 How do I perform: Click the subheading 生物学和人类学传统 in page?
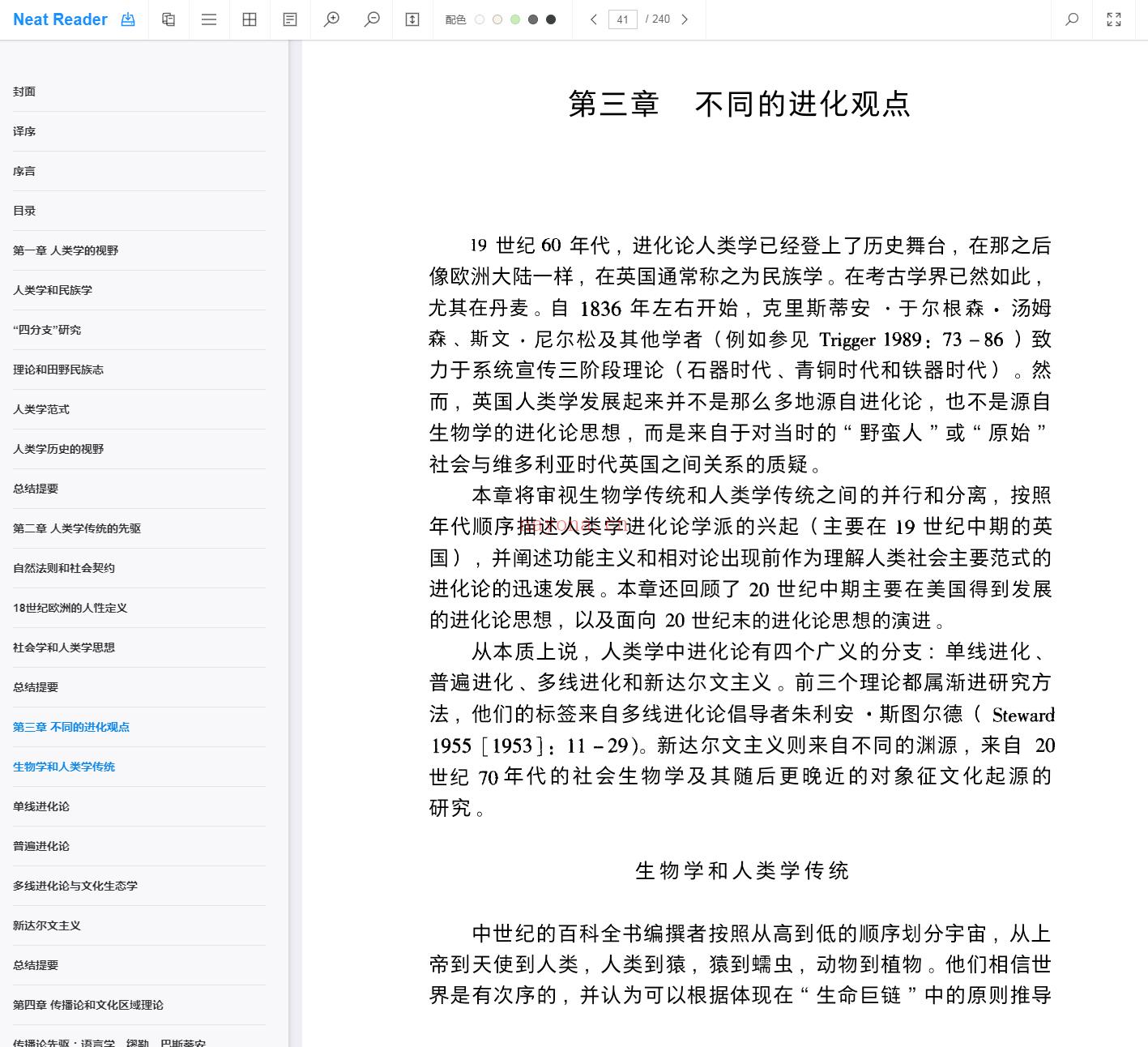pyautogui.click(x=742, y=871)
